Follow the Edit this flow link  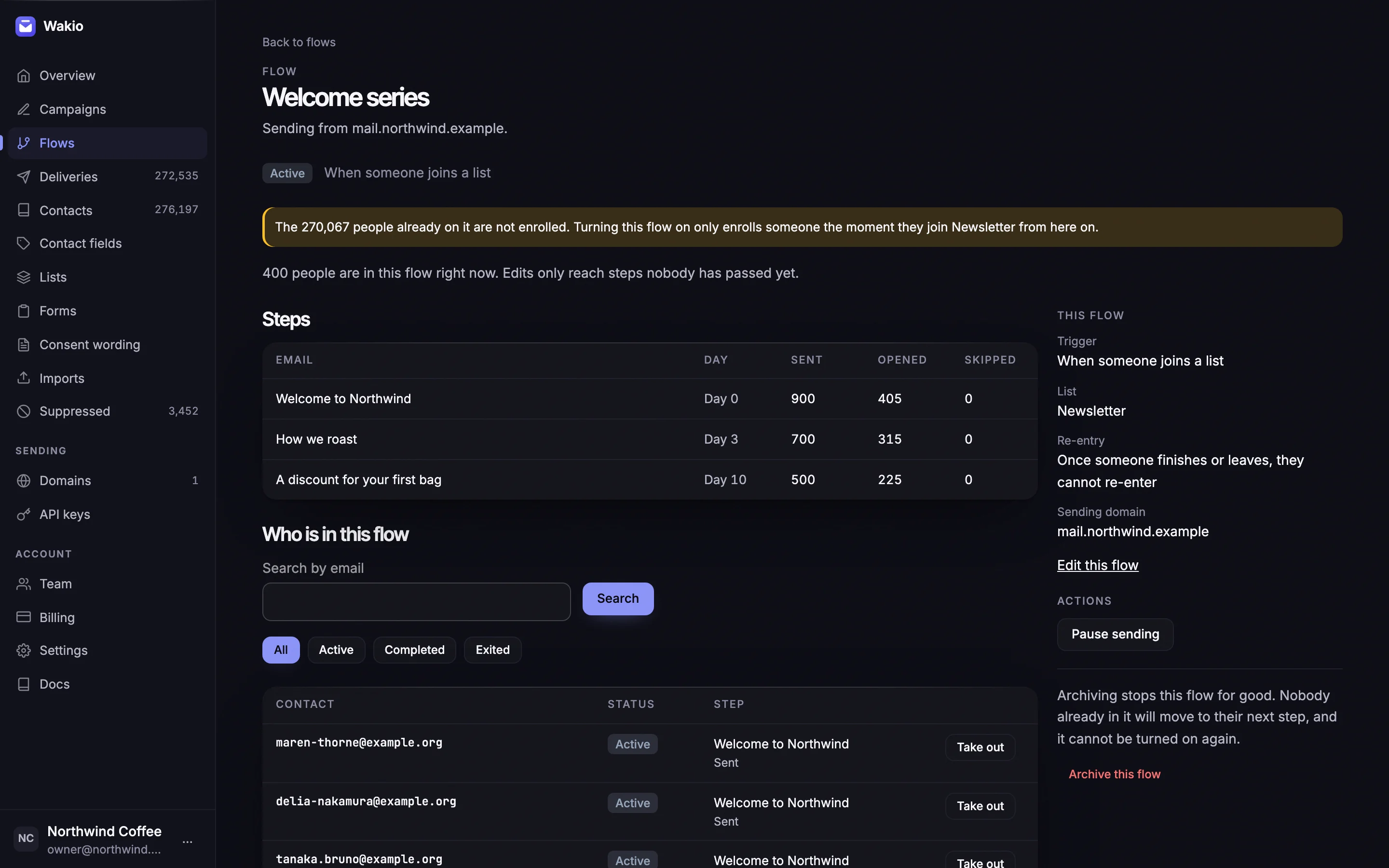click(1097, 566)
